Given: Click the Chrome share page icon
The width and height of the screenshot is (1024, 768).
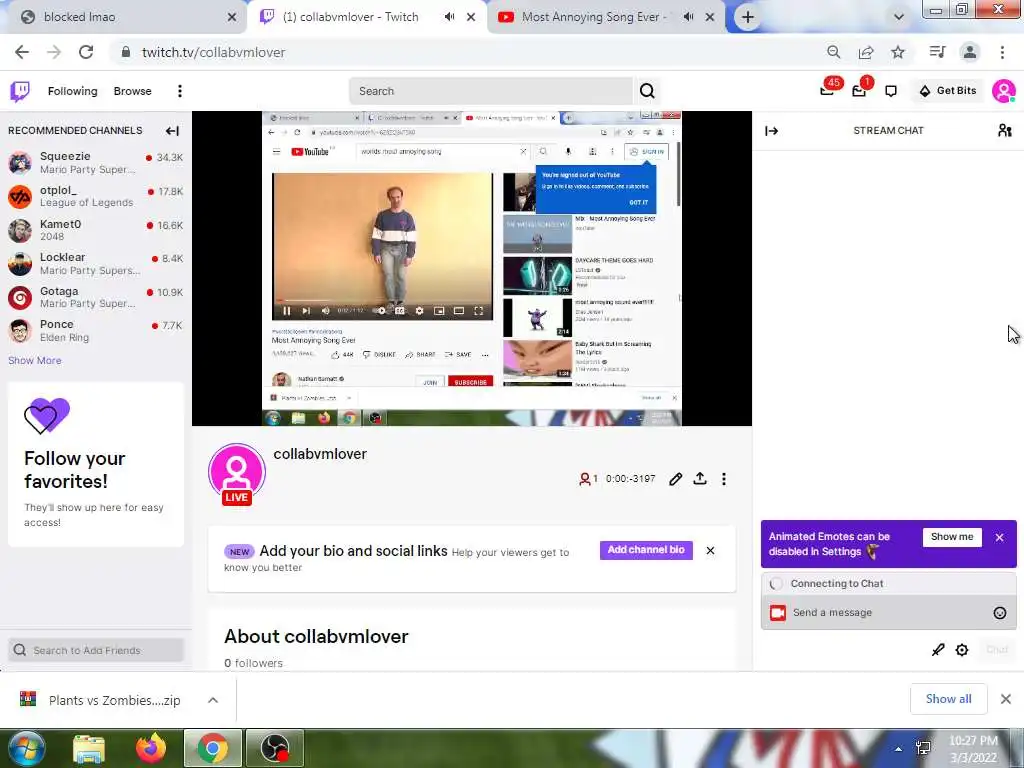Looking at the screenshot, I should pyautogui.click(x=866, y=52).
